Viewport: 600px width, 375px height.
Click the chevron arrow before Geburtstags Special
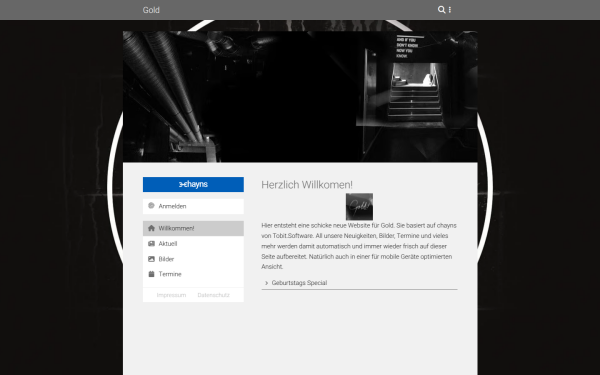pyautogui.click(x=266, y=283)
